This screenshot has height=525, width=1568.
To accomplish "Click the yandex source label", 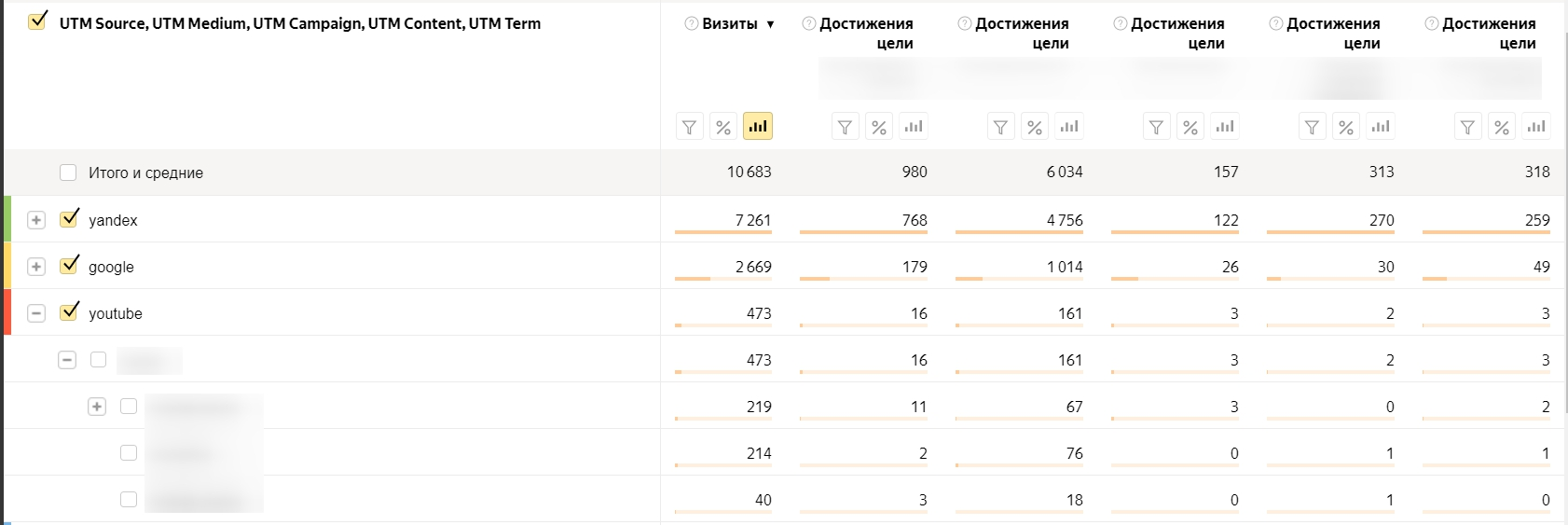I will (113, 220).
